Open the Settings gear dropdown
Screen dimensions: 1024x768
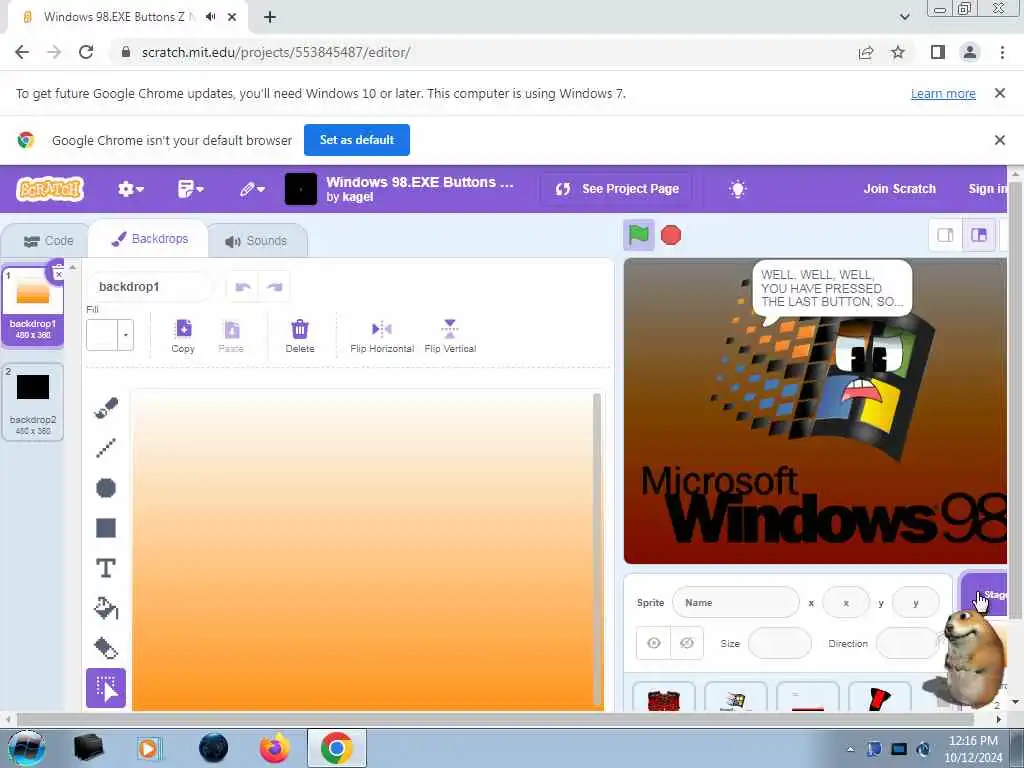[131, 189]
